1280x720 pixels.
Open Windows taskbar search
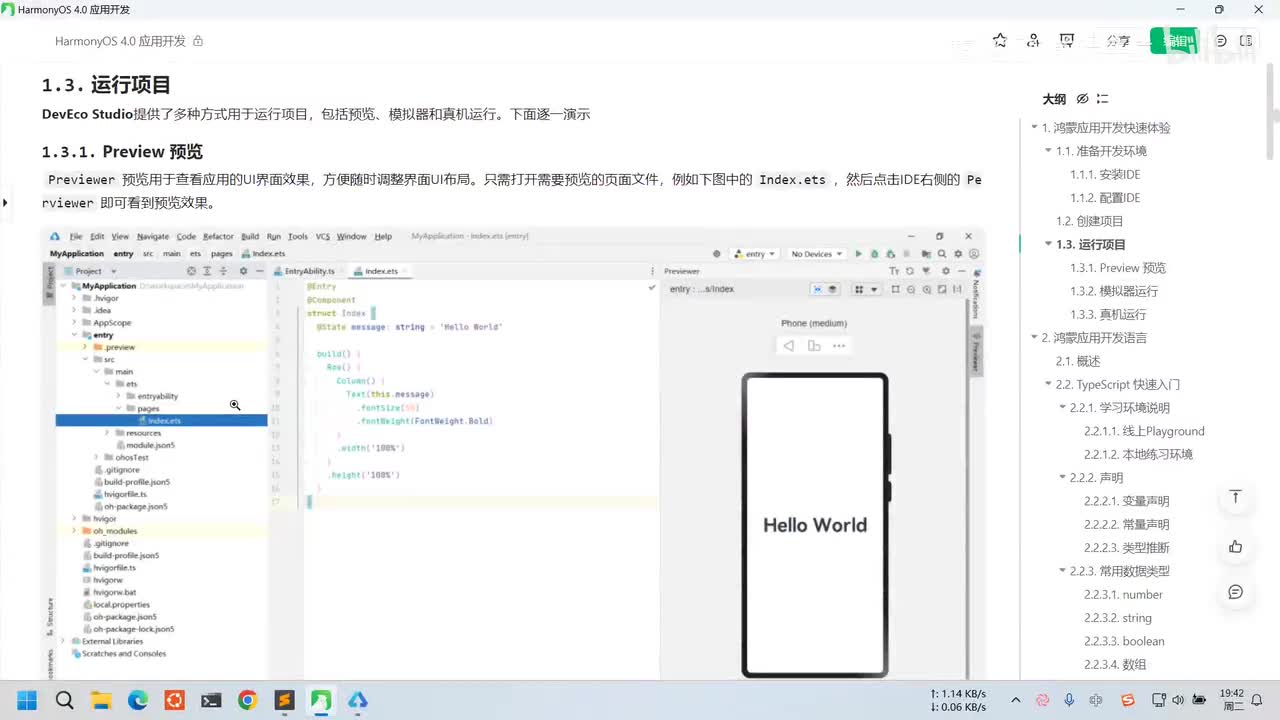[x=64, y=700]
